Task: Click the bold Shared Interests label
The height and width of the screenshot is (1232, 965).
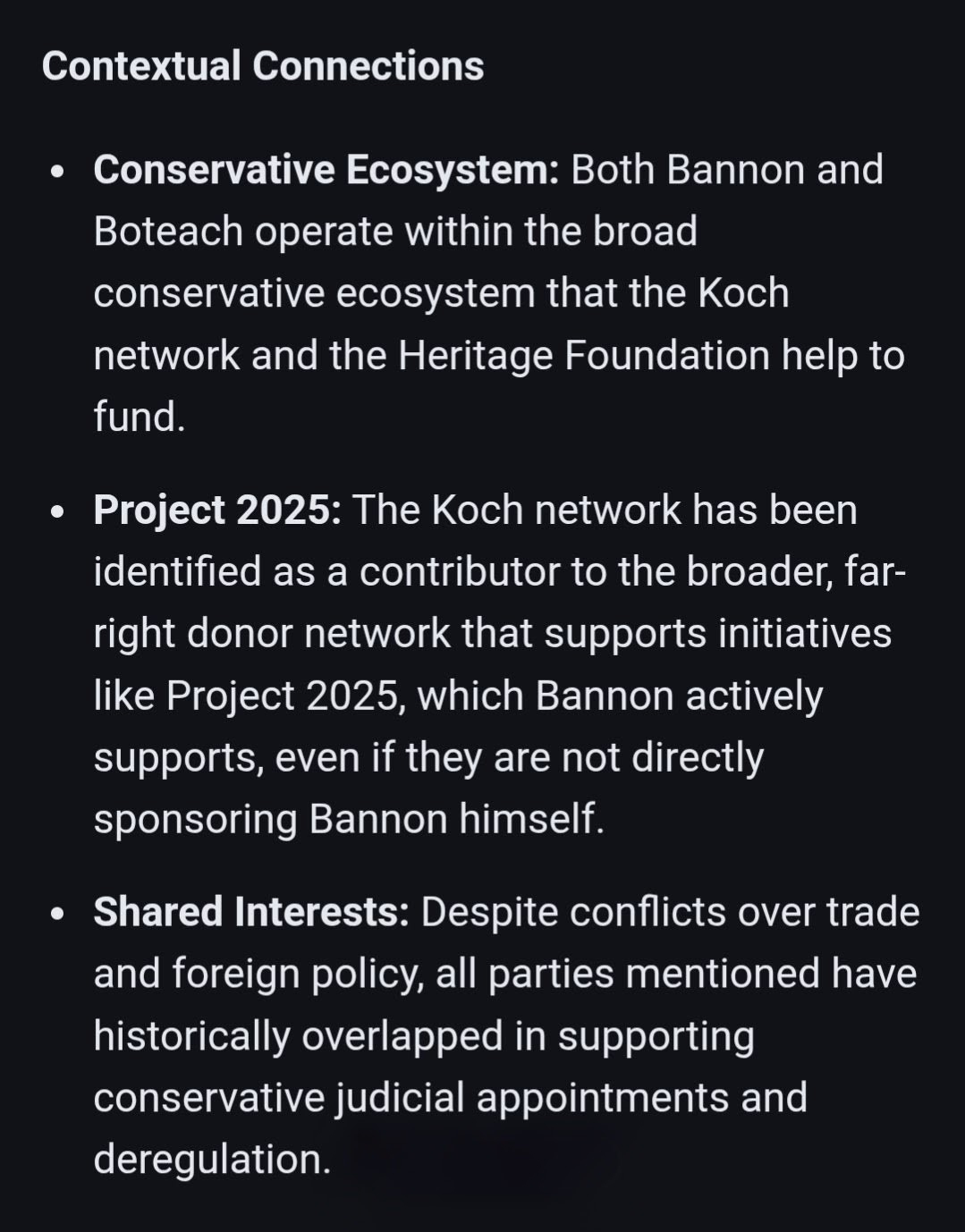Action: (x=250, y=913)
